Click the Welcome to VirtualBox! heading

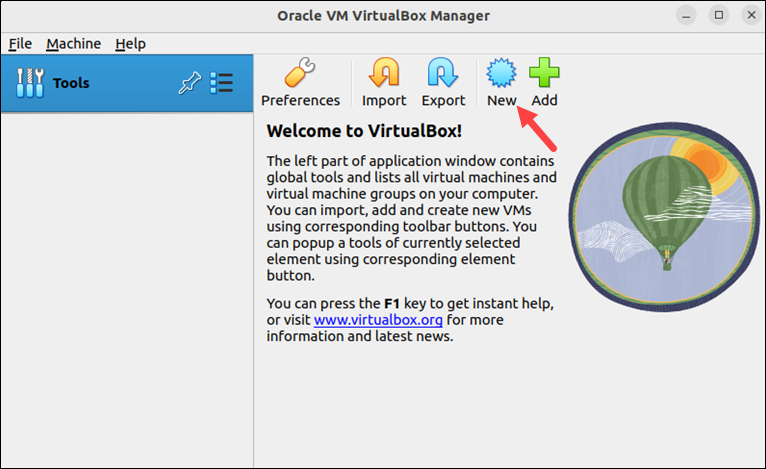click(364, 131)
